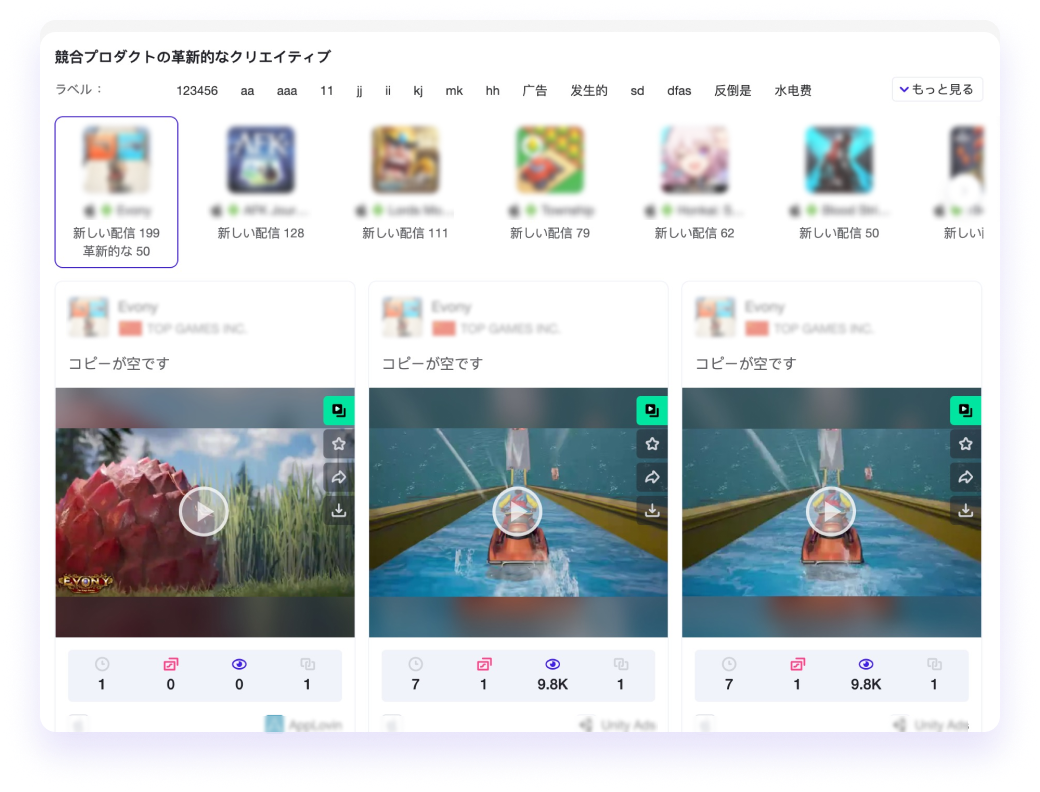Expand labels with もっと見る button
Screen dimensions: 1040x792
[937, 89]
